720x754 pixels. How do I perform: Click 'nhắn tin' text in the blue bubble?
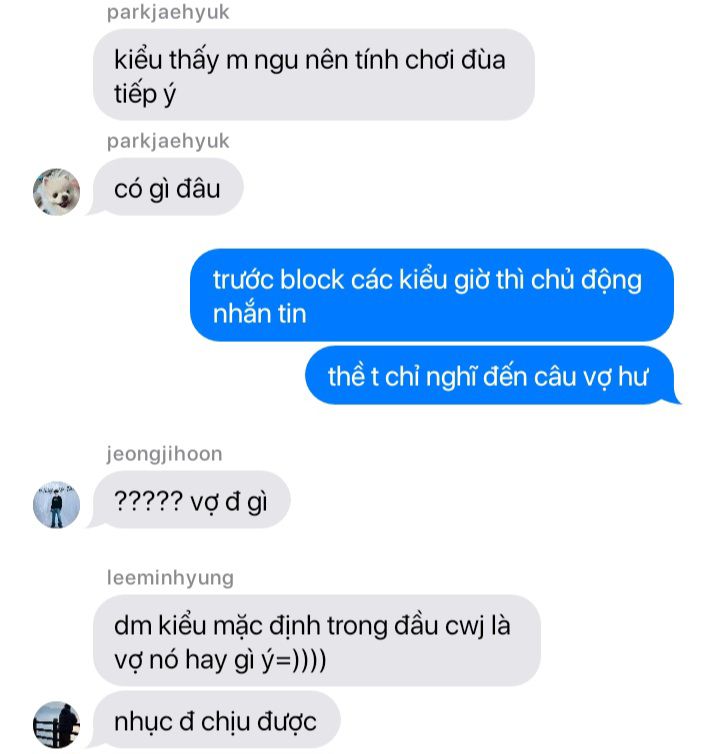[259, 313]
